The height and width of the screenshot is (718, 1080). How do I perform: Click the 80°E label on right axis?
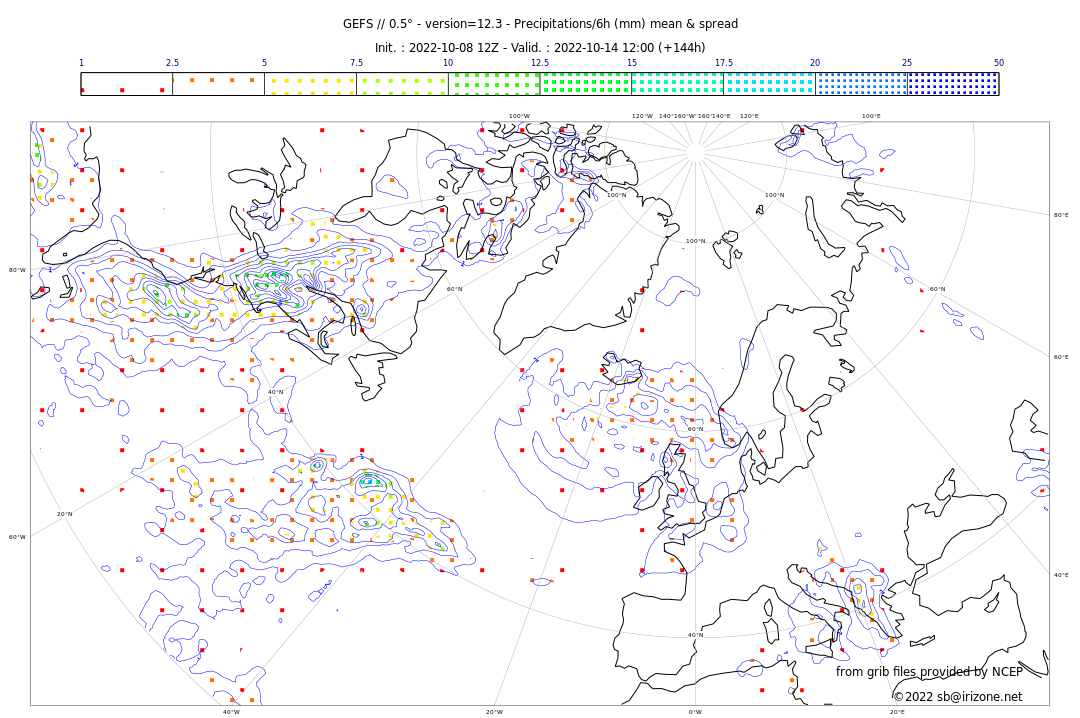pos(1061,215)
